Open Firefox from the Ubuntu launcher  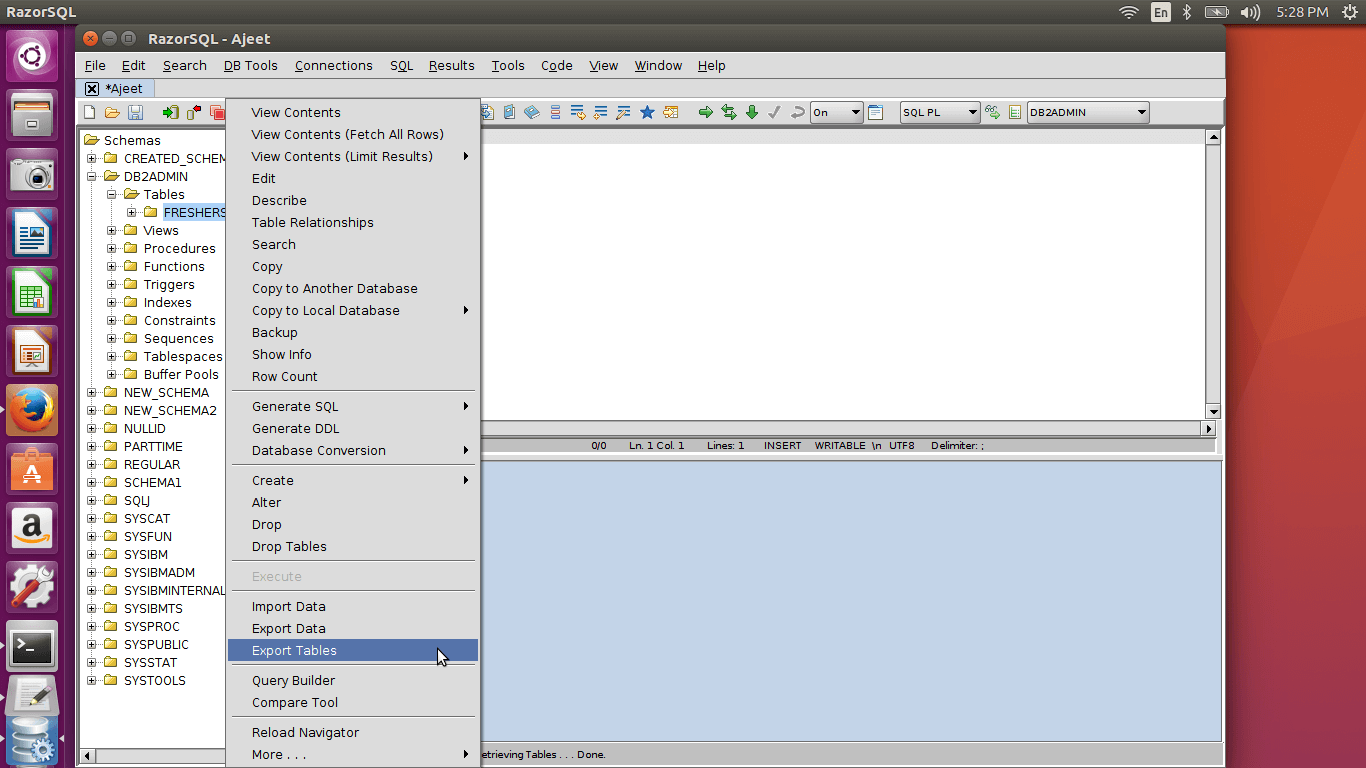[x=32, y=410]
